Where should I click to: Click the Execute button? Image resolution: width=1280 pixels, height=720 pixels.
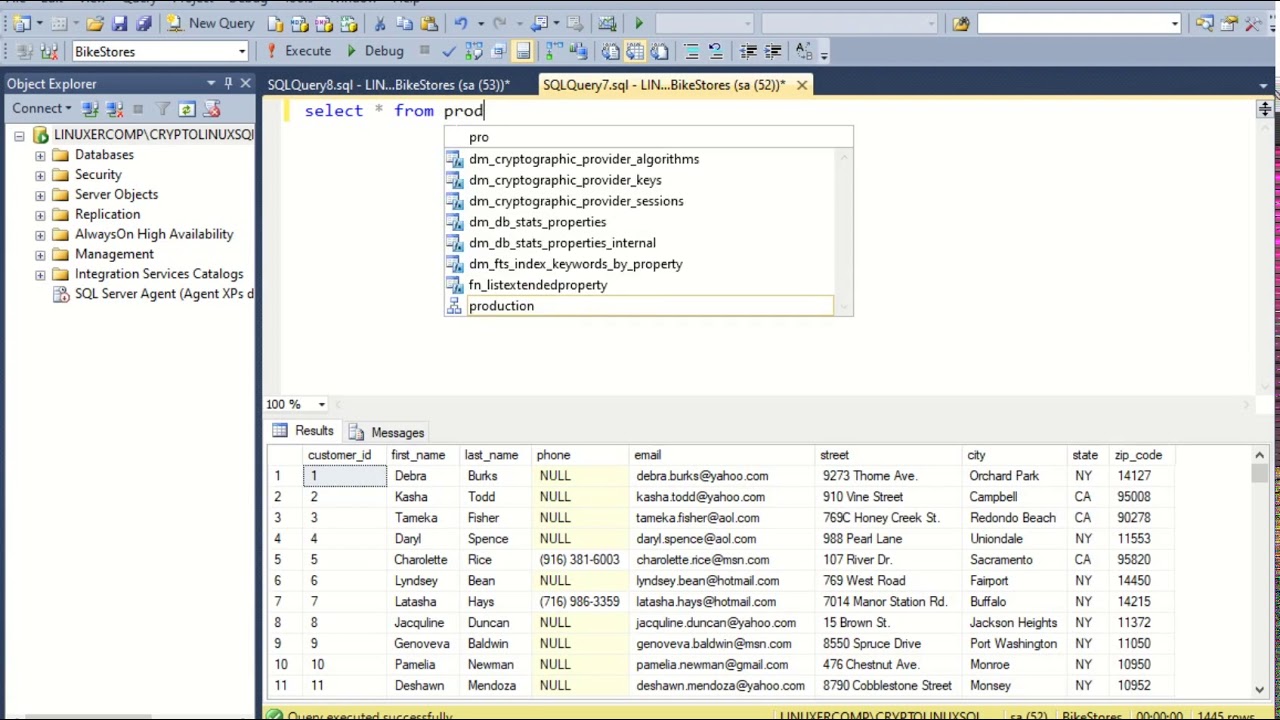tap(298, 51)
